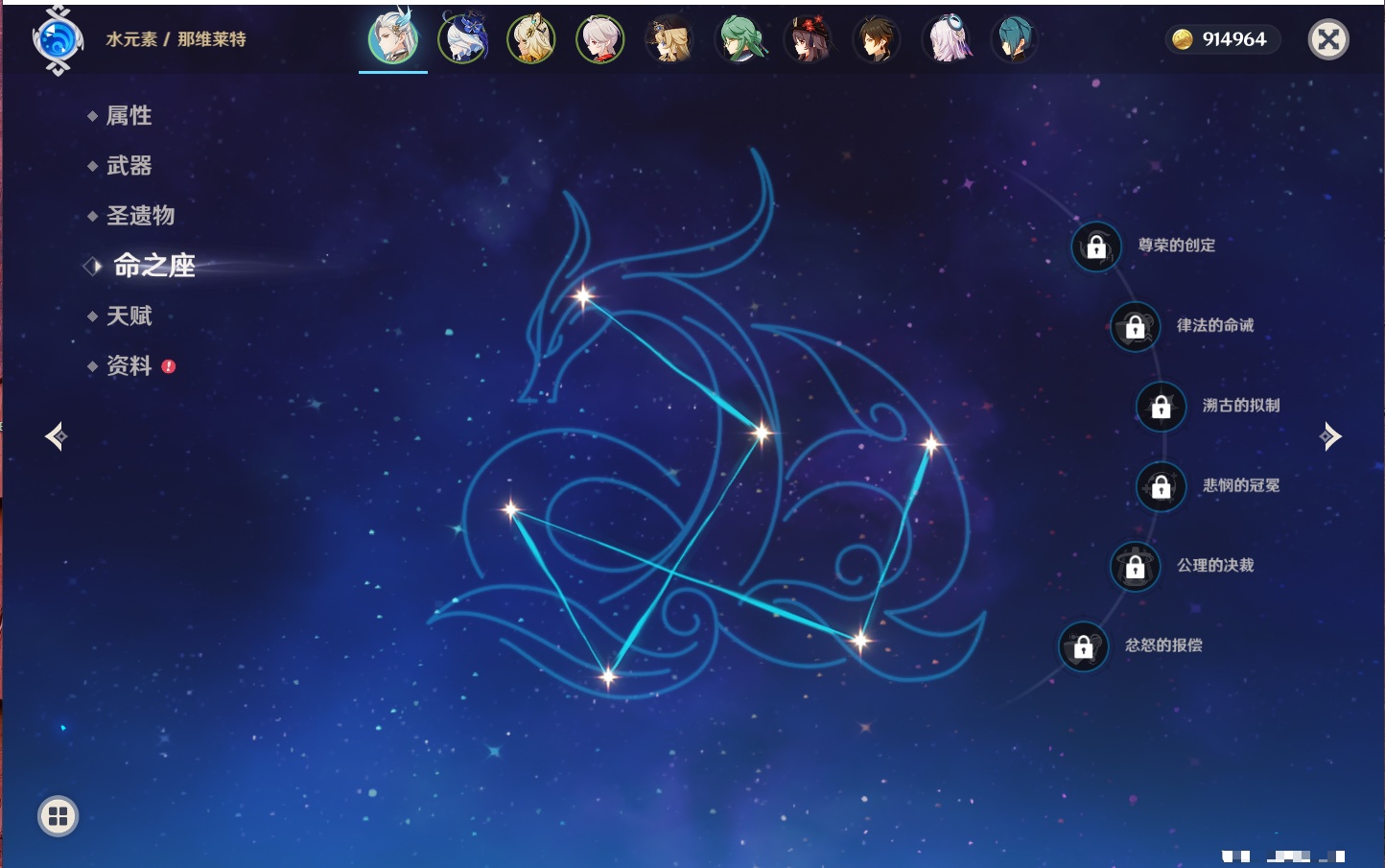This screenshot has width=1385, height=868.
Task: Select the teal-haired character portrait
Action: (1014, 40)
